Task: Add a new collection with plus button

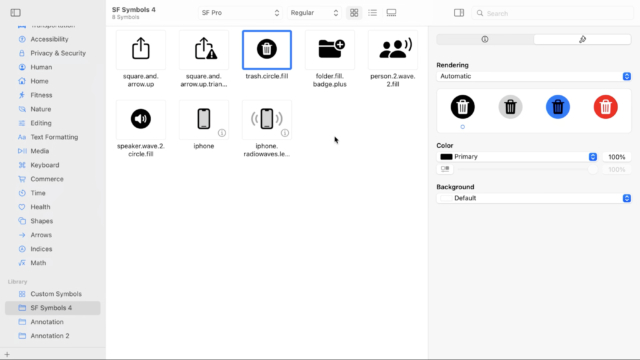Action: point(7,354)
